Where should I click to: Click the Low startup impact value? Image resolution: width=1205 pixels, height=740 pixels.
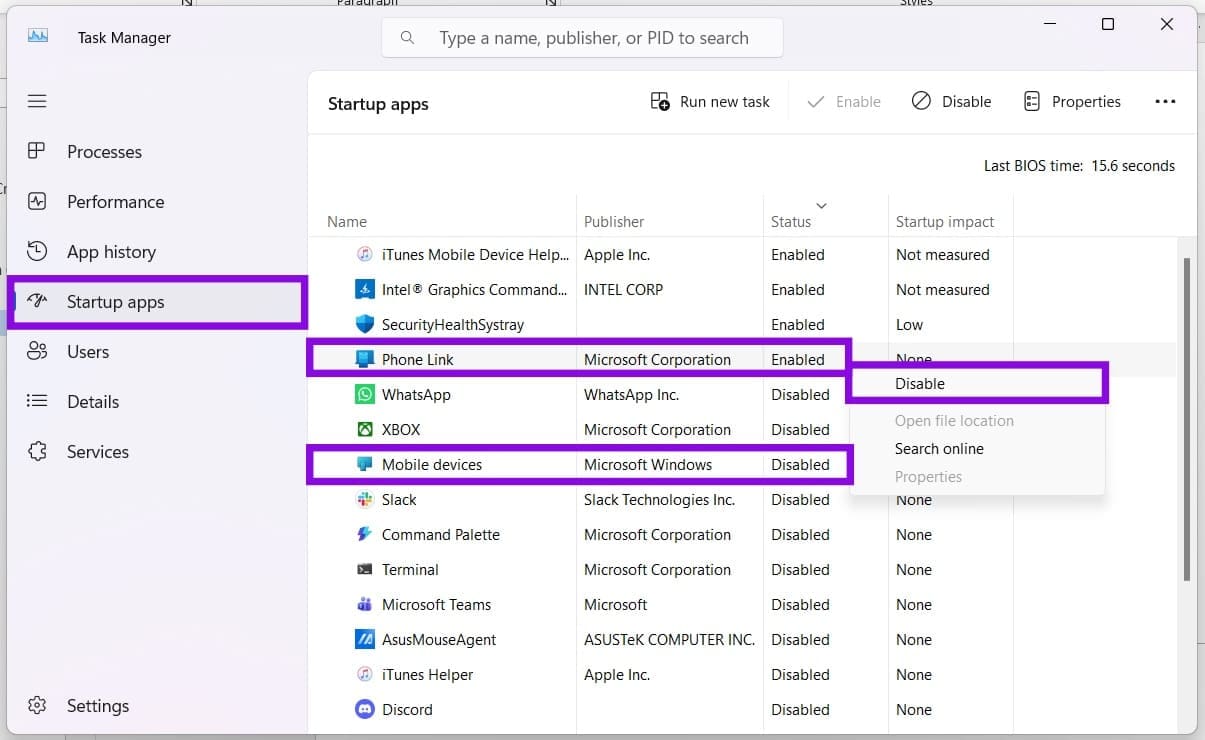tap(909, 324)
